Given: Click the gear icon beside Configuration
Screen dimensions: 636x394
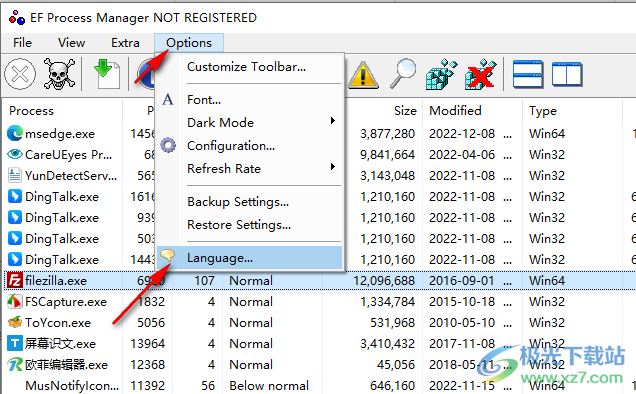Looking at the screenshot, I should 168,145.
